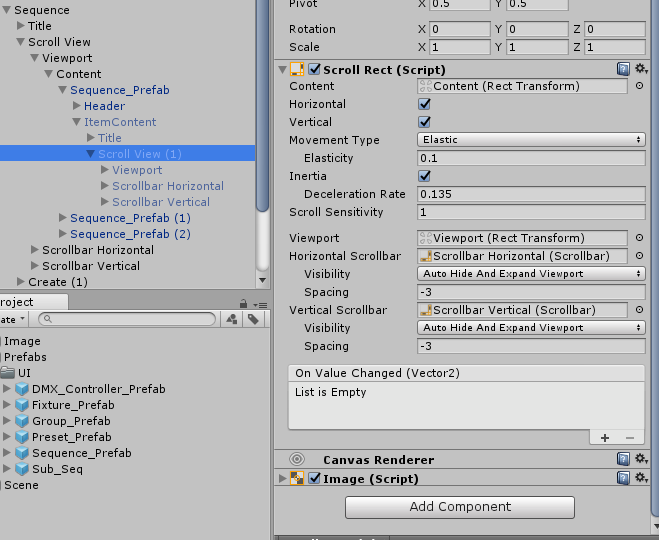Open Horizontal Scrollbar Visibility dropdown
Image resolution: width=659 pixels, height=540 pixels.
(x=531, y=274)
